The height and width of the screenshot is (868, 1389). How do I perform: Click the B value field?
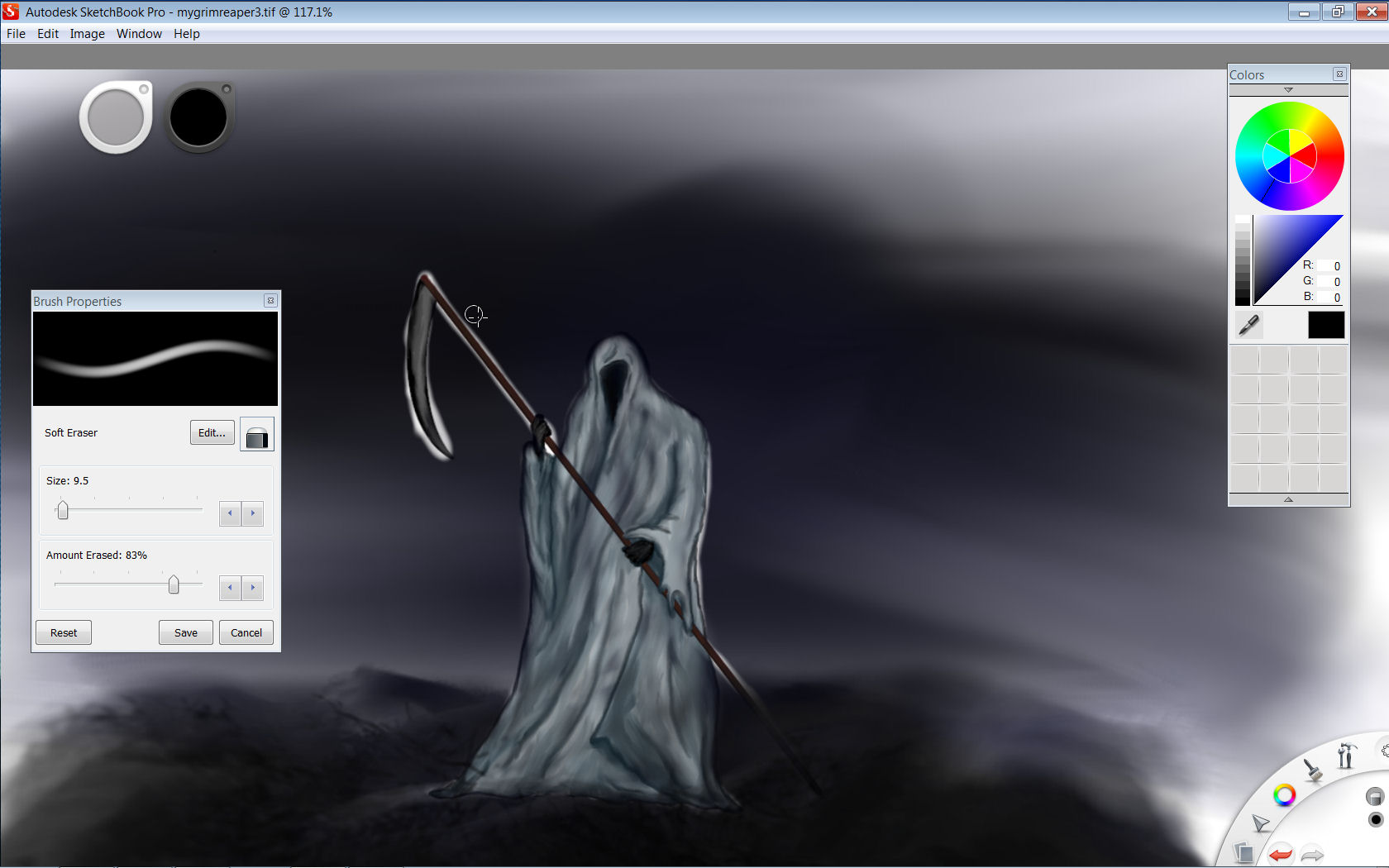[x=1330, y=298]
